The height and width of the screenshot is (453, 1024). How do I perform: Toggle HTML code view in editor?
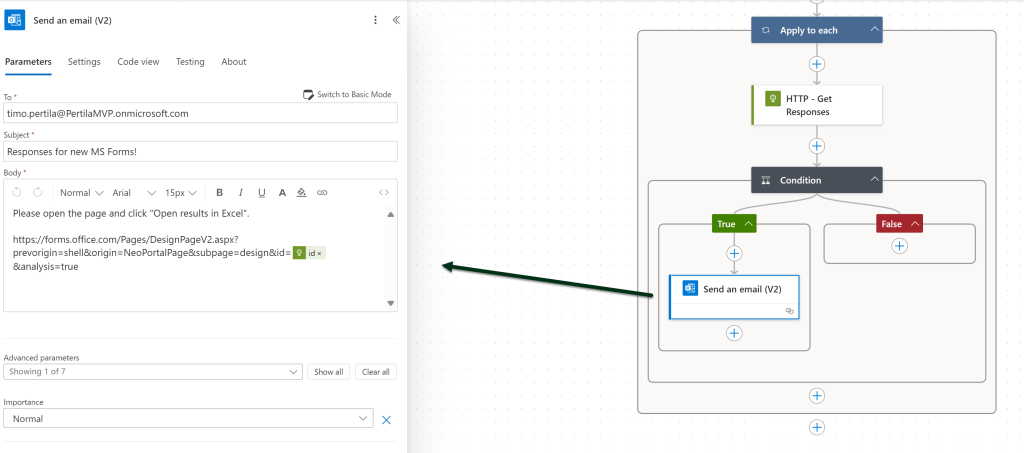click(x=383, y=193)
